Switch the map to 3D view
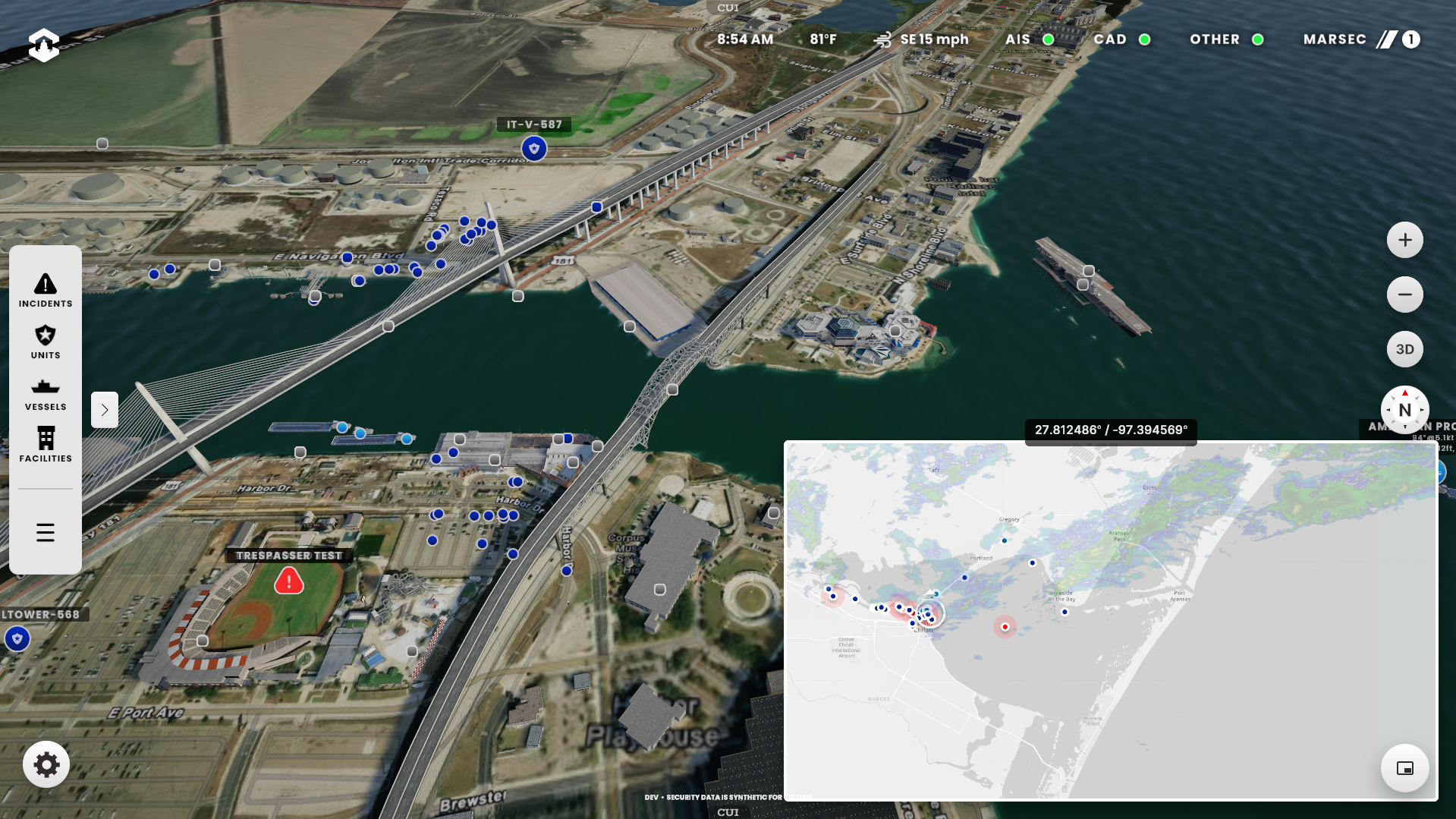1456x819 pixels. pos(1405,349)
